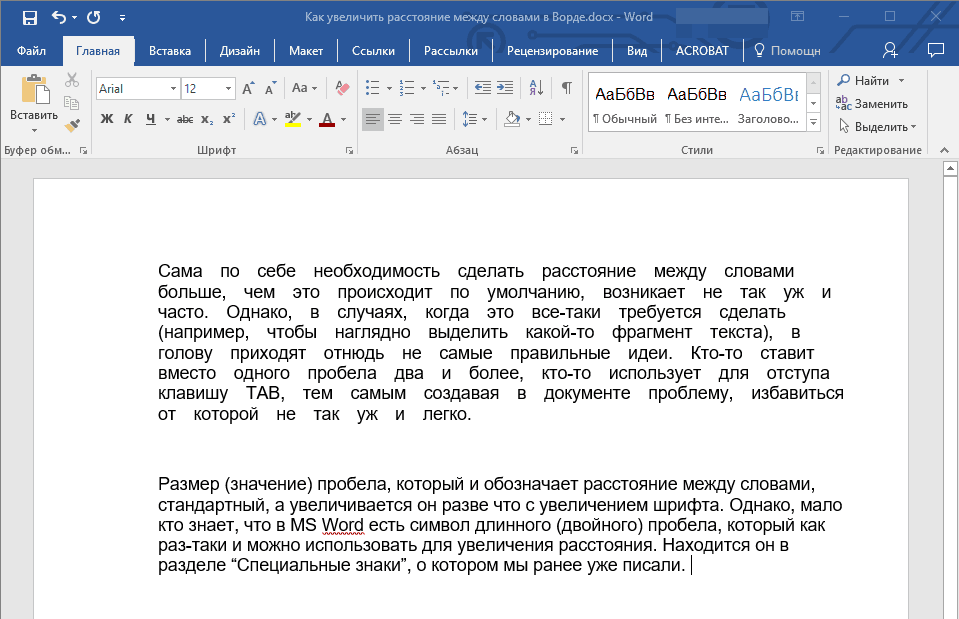Open the font size 12 dropdown

[228, 89]
